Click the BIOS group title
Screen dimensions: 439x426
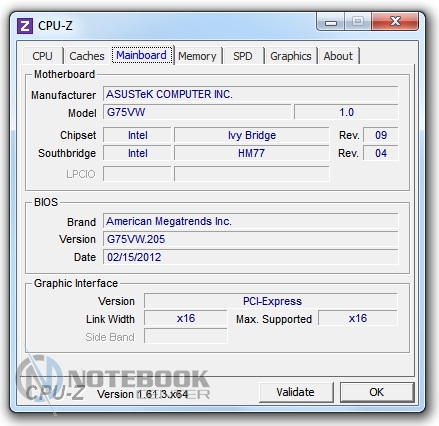pyautogui.click(x=46, y=202)
